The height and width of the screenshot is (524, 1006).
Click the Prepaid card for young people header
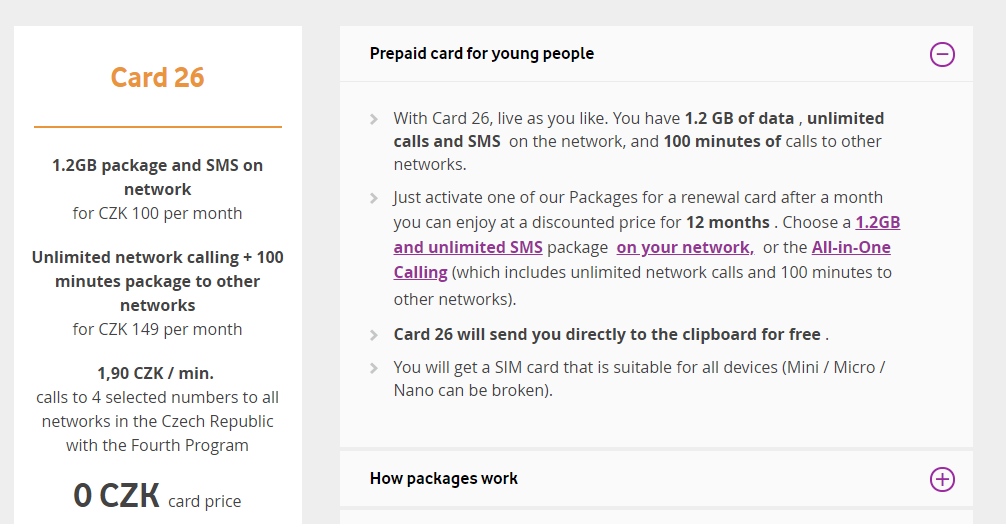click(x=482, y=53)
